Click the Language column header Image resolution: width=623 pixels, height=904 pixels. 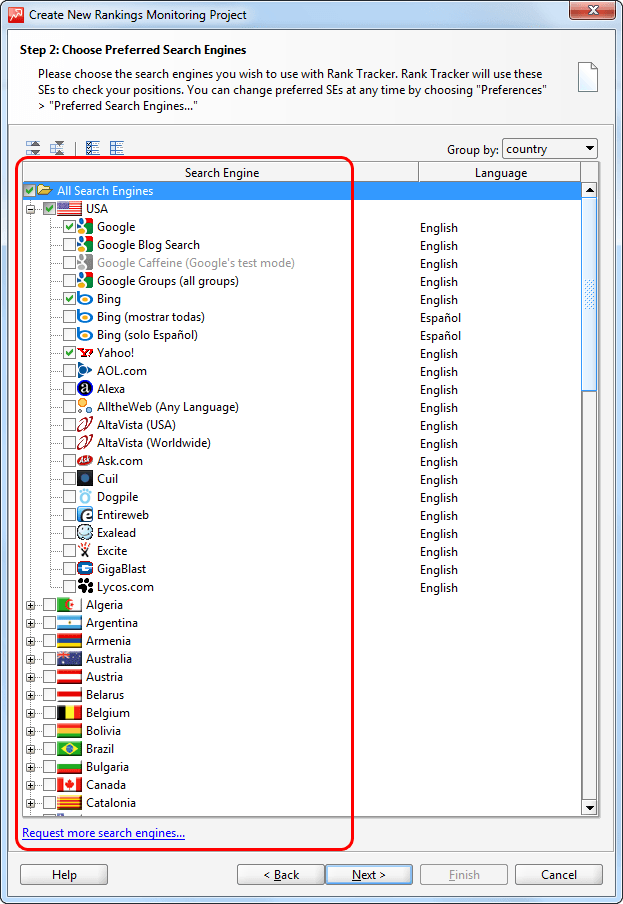[500, 172]
